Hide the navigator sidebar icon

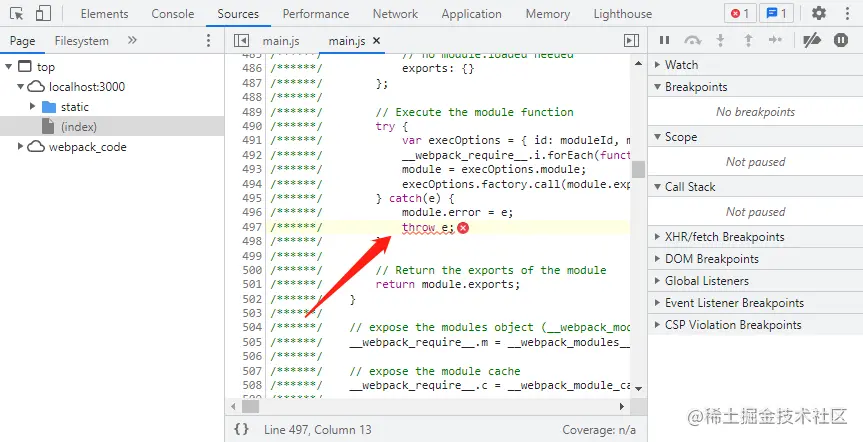pyautogui.click(x=241, y=41)
